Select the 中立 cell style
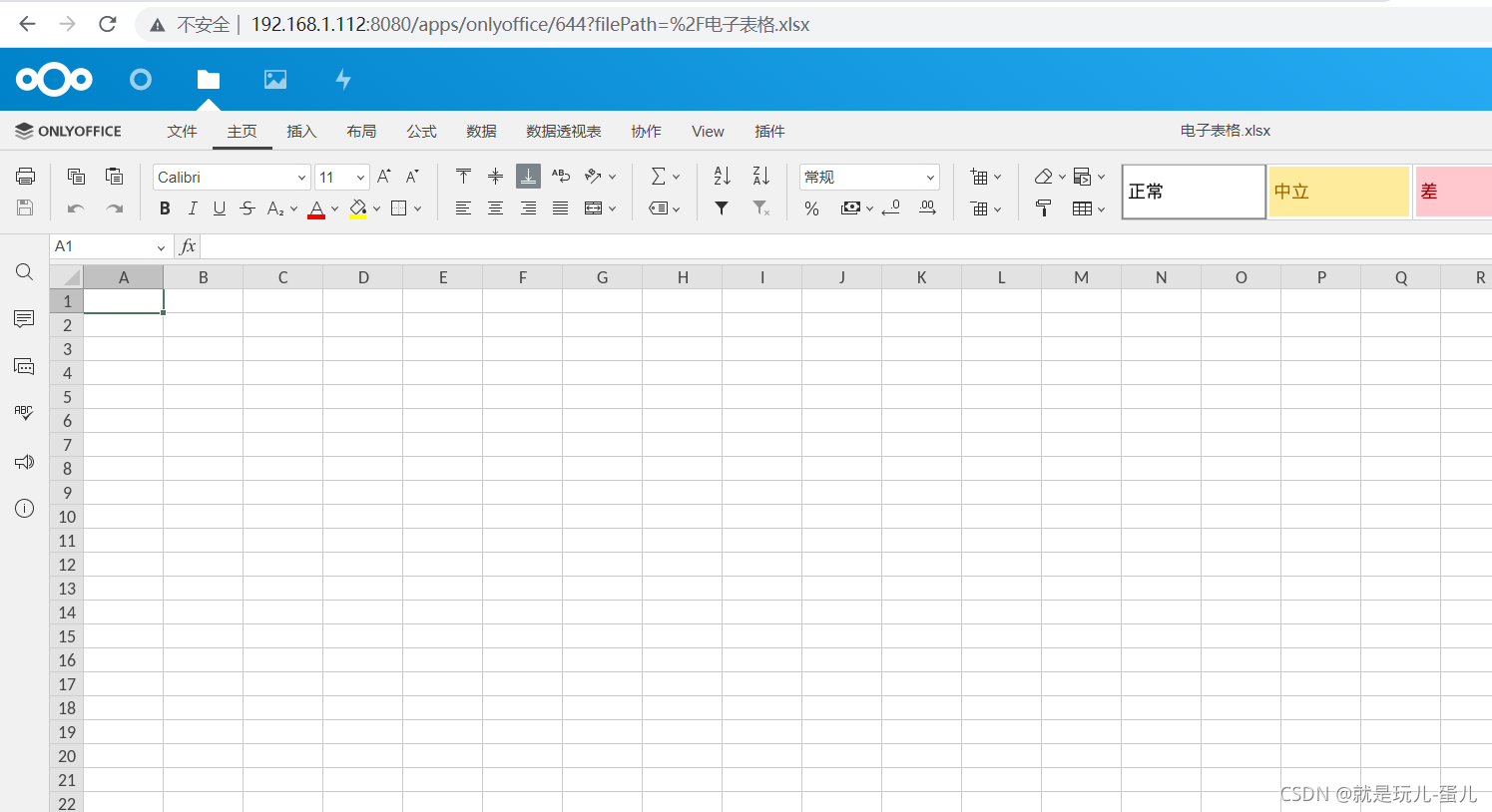This screenshot has height=812, width=1492. (x=1339, y=192)
